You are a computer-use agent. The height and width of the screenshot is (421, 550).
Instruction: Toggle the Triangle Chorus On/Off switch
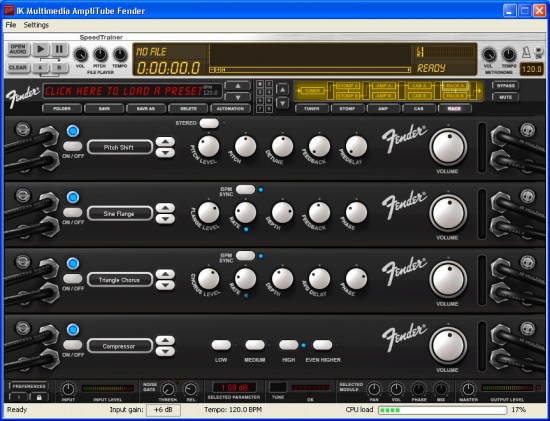(73, 279)
